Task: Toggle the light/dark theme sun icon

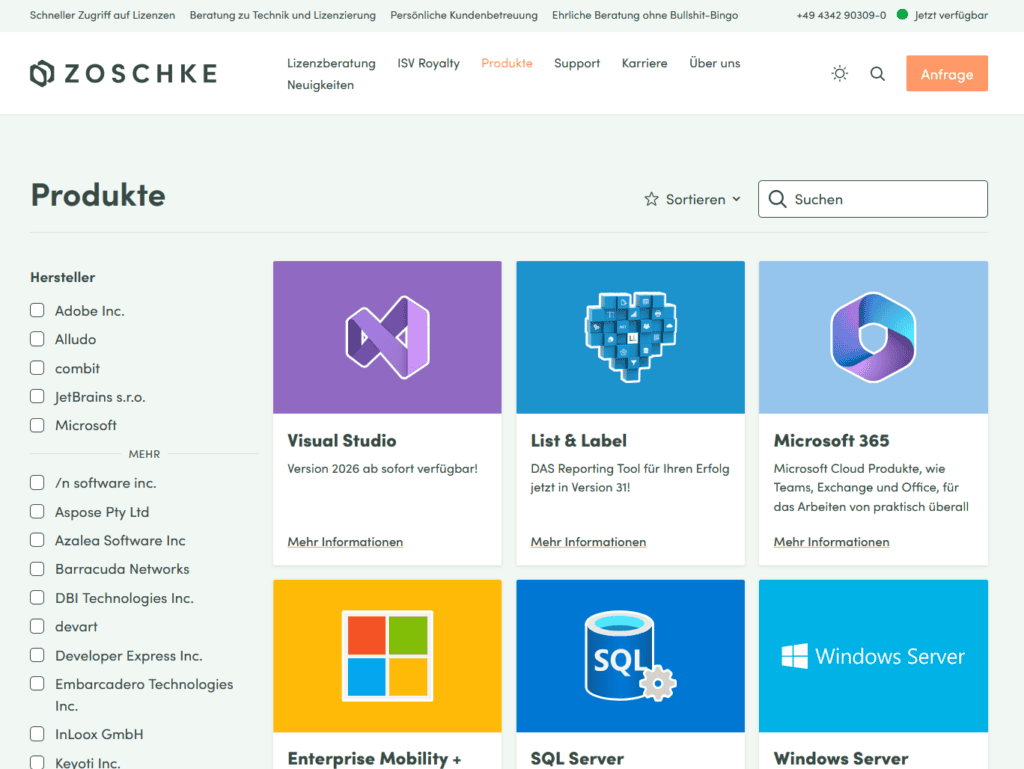Action: click(840, 74)
